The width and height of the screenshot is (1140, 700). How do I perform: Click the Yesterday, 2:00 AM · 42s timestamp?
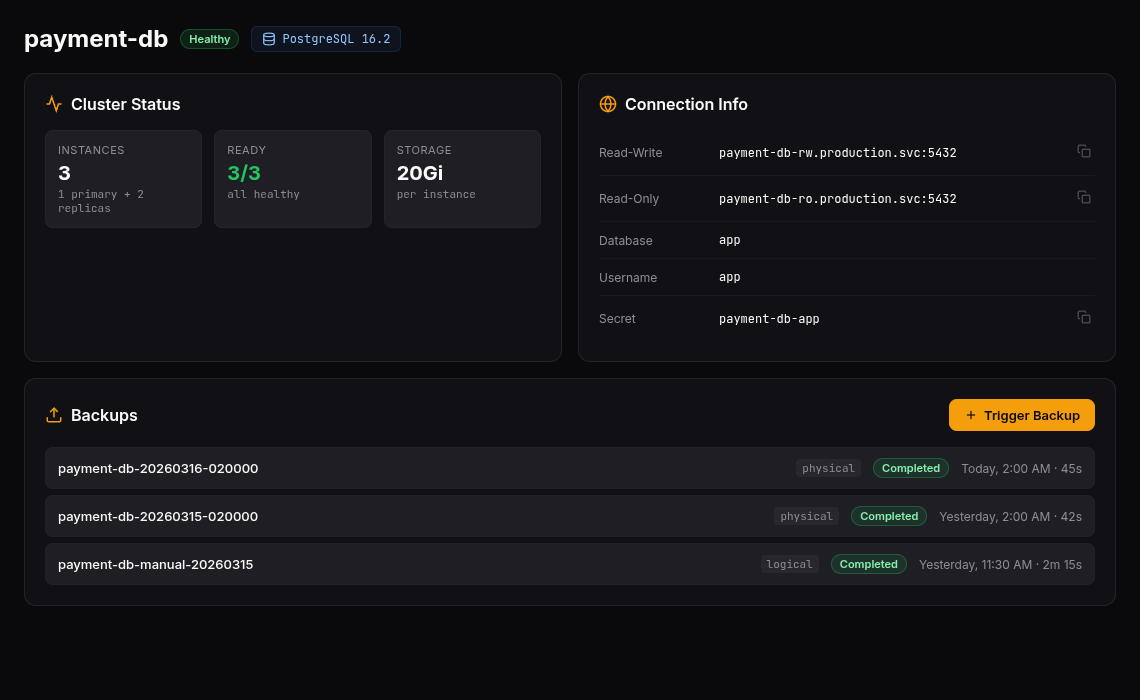tap(1011, 517)
